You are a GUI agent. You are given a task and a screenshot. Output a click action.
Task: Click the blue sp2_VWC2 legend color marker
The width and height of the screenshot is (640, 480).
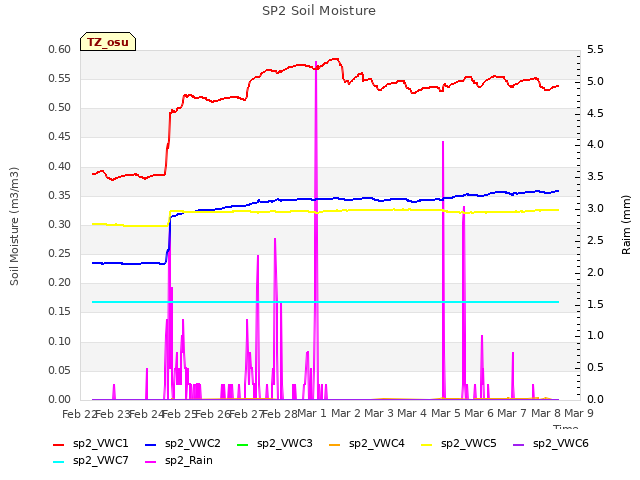tap(151, 444)
